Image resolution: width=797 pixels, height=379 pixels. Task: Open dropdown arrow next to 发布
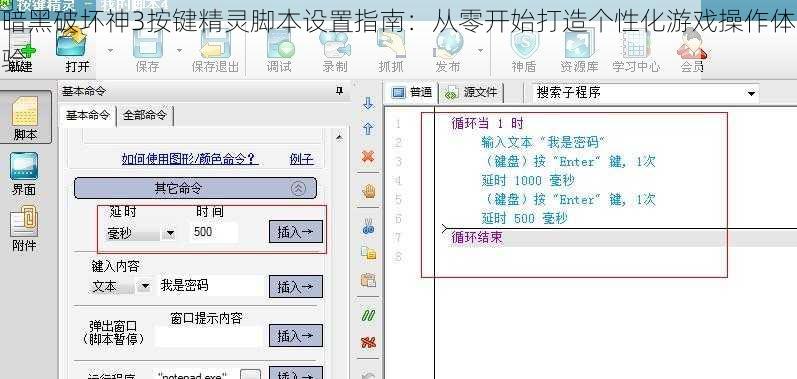coord(480,50)
